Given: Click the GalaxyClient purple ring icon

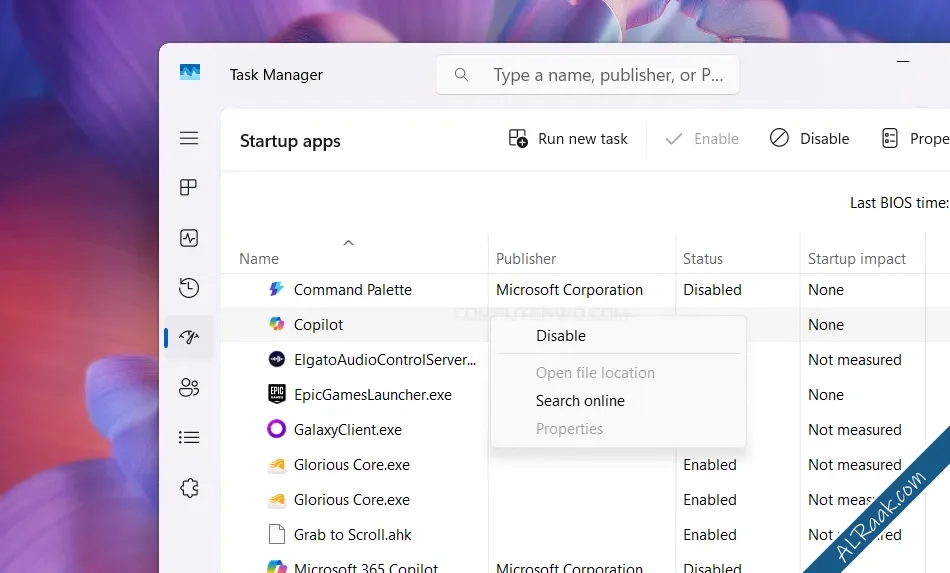Looking at the screenshot, I should click(x=276, y=429).
